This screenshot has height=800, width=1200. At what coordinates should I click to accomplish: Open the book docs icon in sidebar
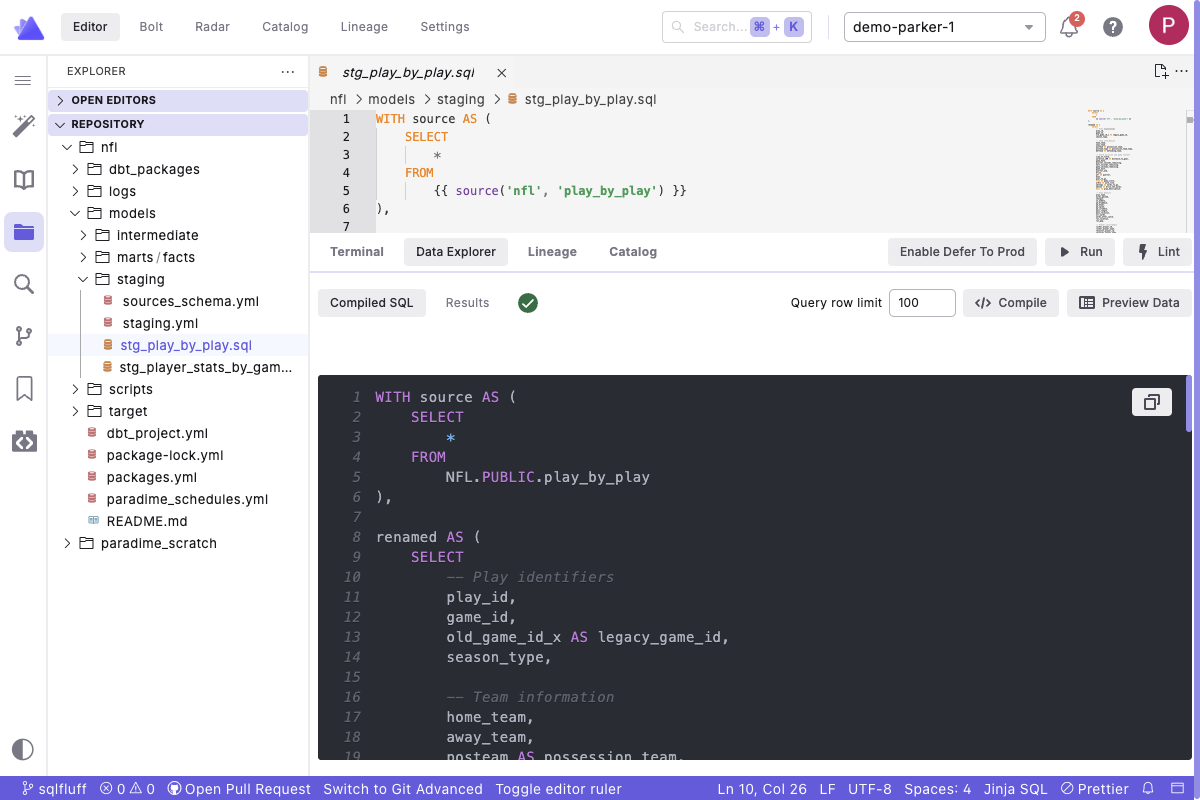click(x=23, y=180)
